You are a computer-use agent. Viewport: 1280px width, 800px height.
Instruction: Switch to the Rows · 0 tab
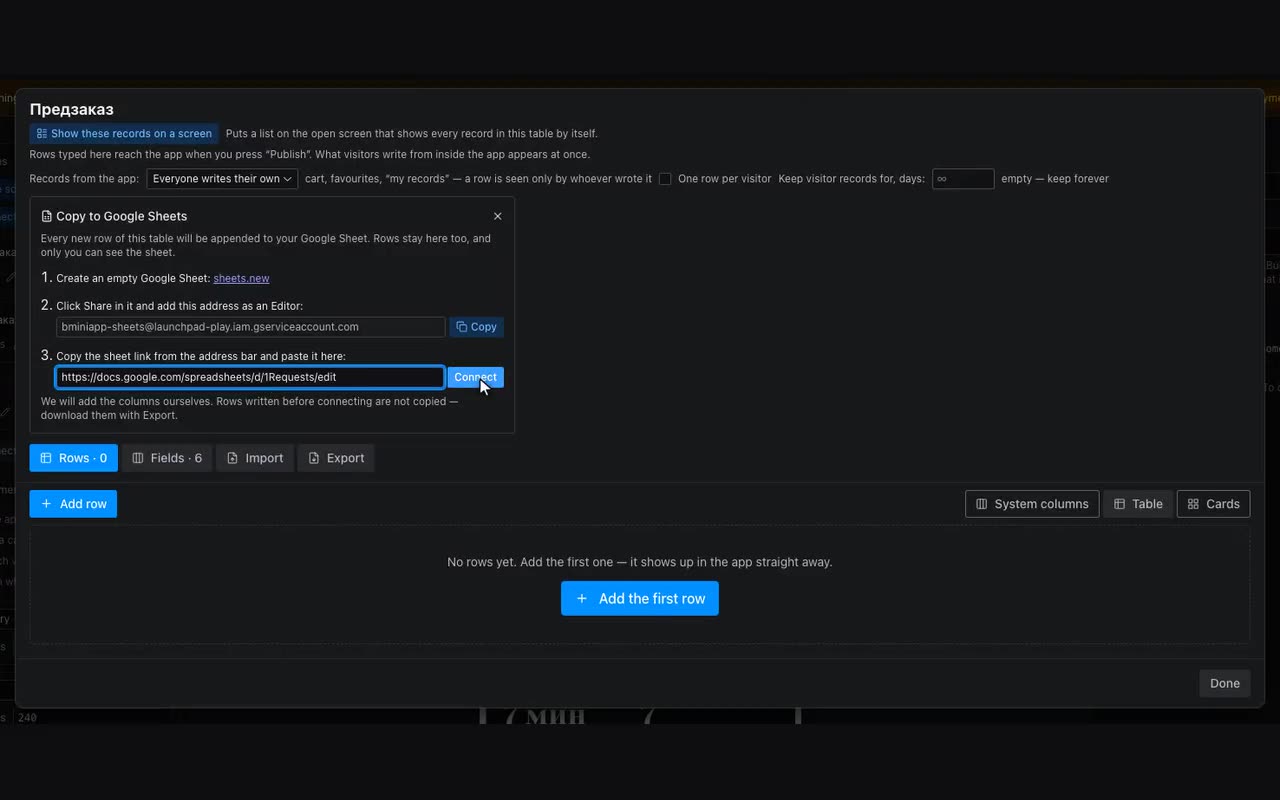(x=74, y=458)
